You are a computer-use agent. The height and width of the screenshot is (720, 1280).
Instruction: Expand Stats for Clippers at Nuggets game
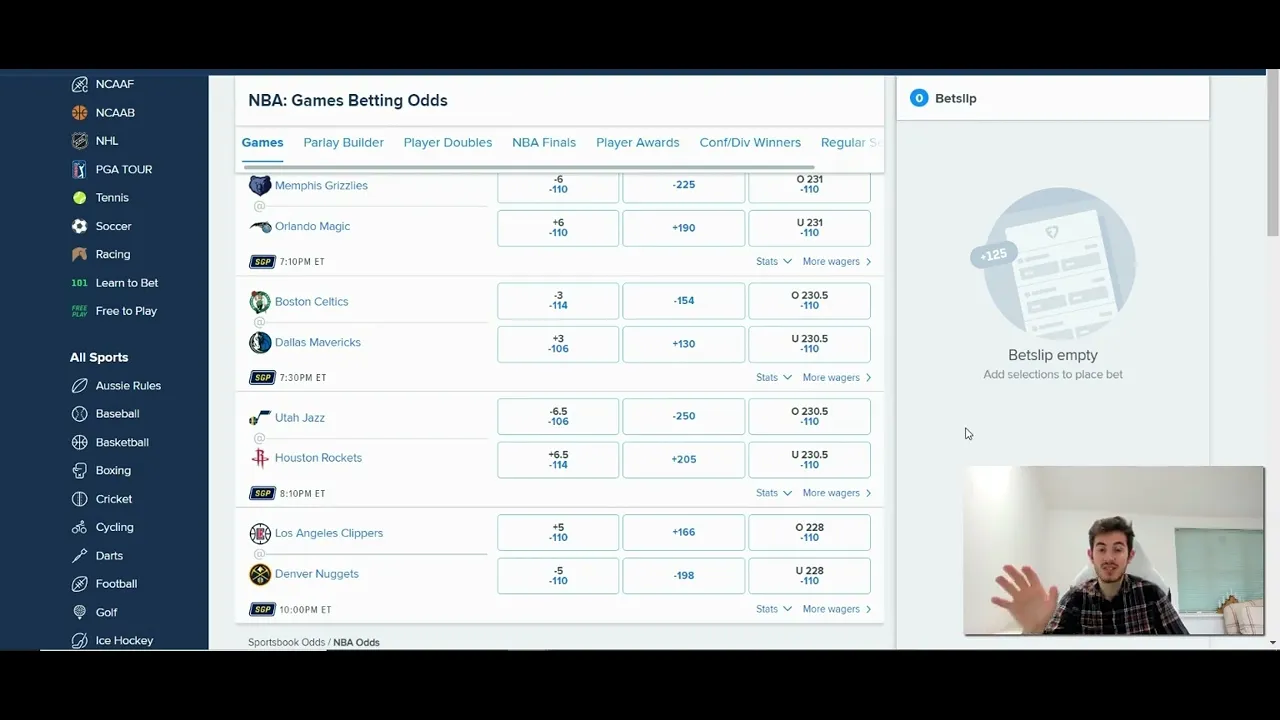[774, 609]
